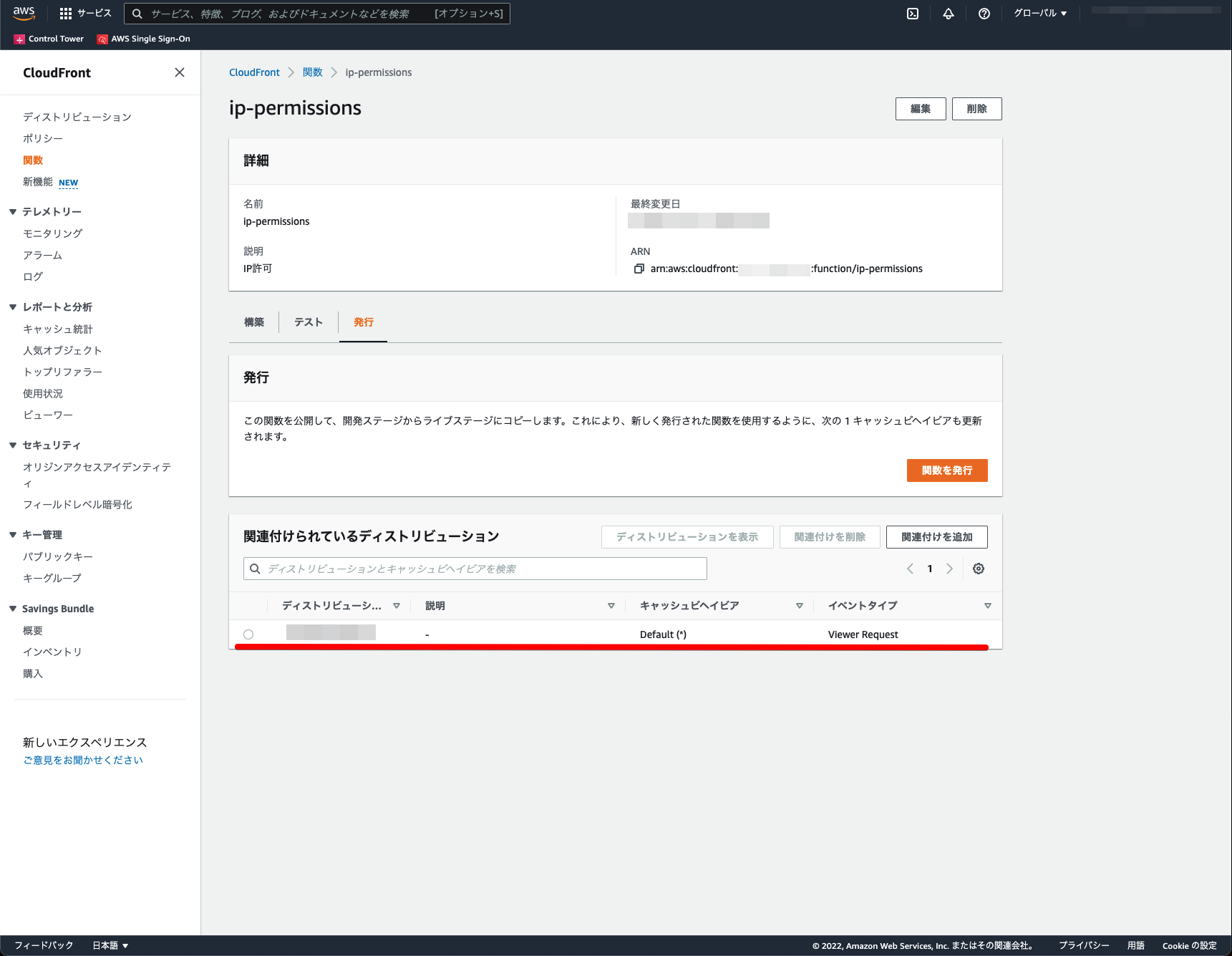Open the 日本語 language dropdown in footer

point(110,945)
